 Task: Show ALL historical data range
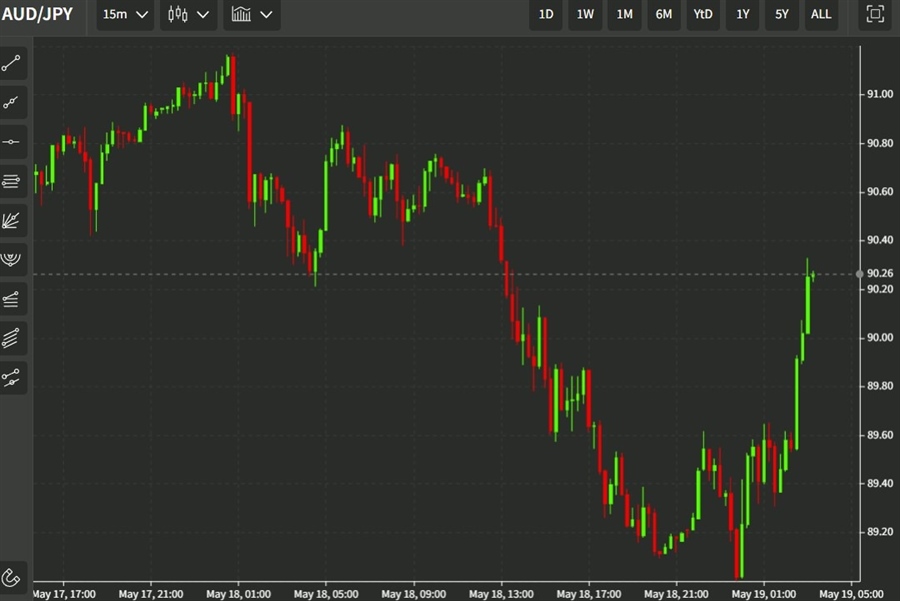point(821,14)
